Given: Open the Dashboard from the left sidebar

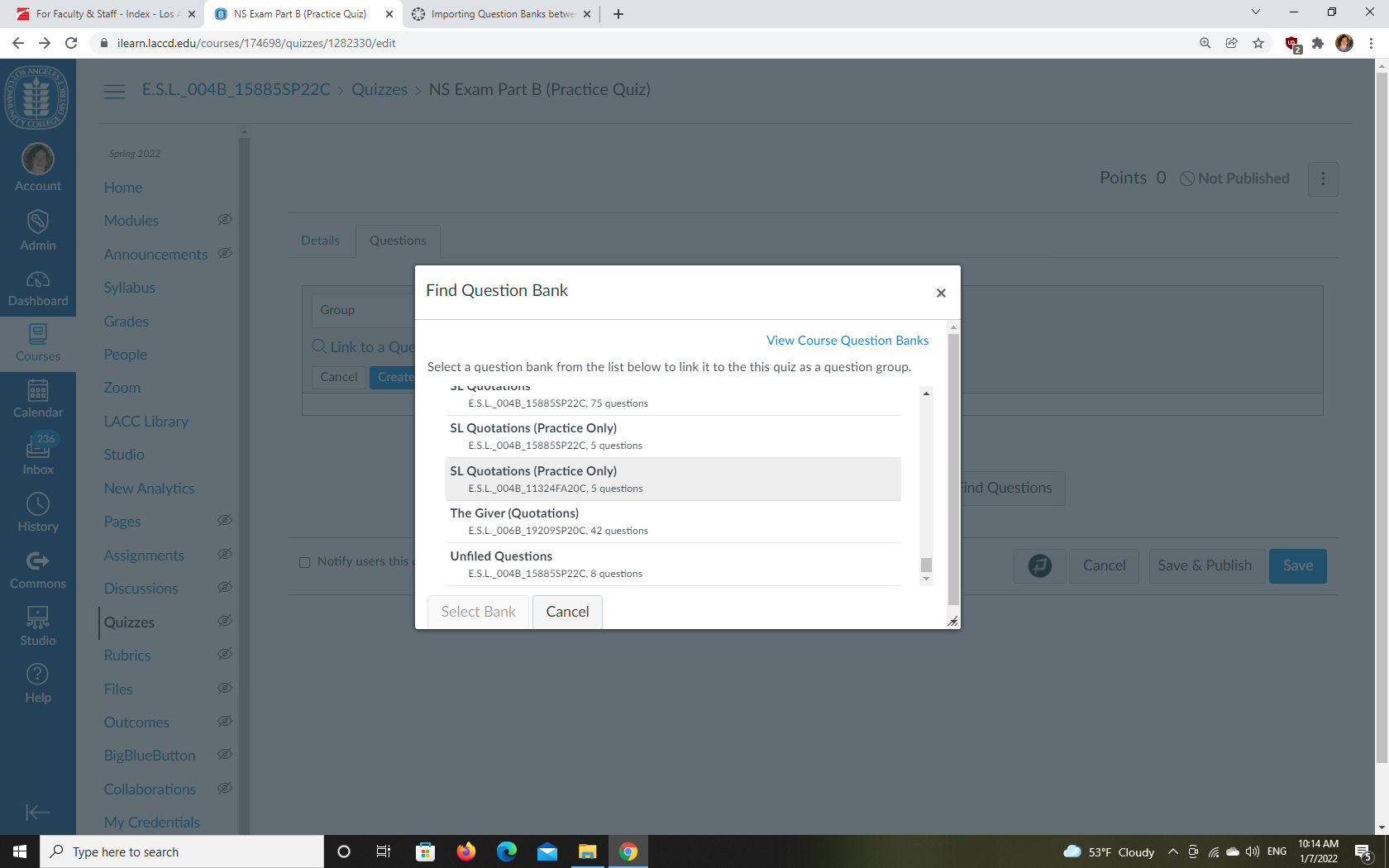Looking at the screenshot, I should 38,288.
